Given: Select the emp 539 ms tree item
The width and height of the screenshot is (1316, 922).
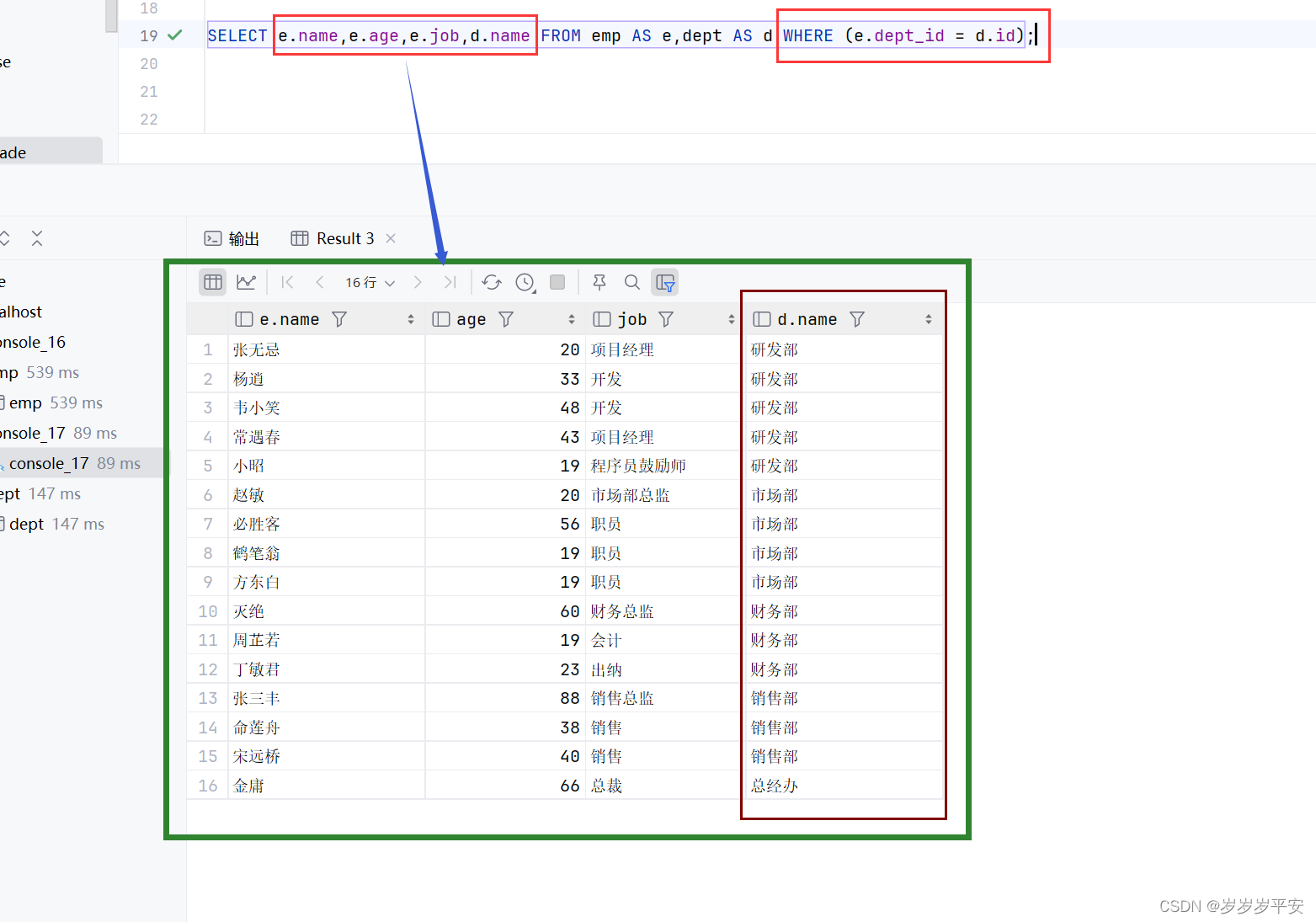Looking at the screenshot, I should (x=56, y=402).
